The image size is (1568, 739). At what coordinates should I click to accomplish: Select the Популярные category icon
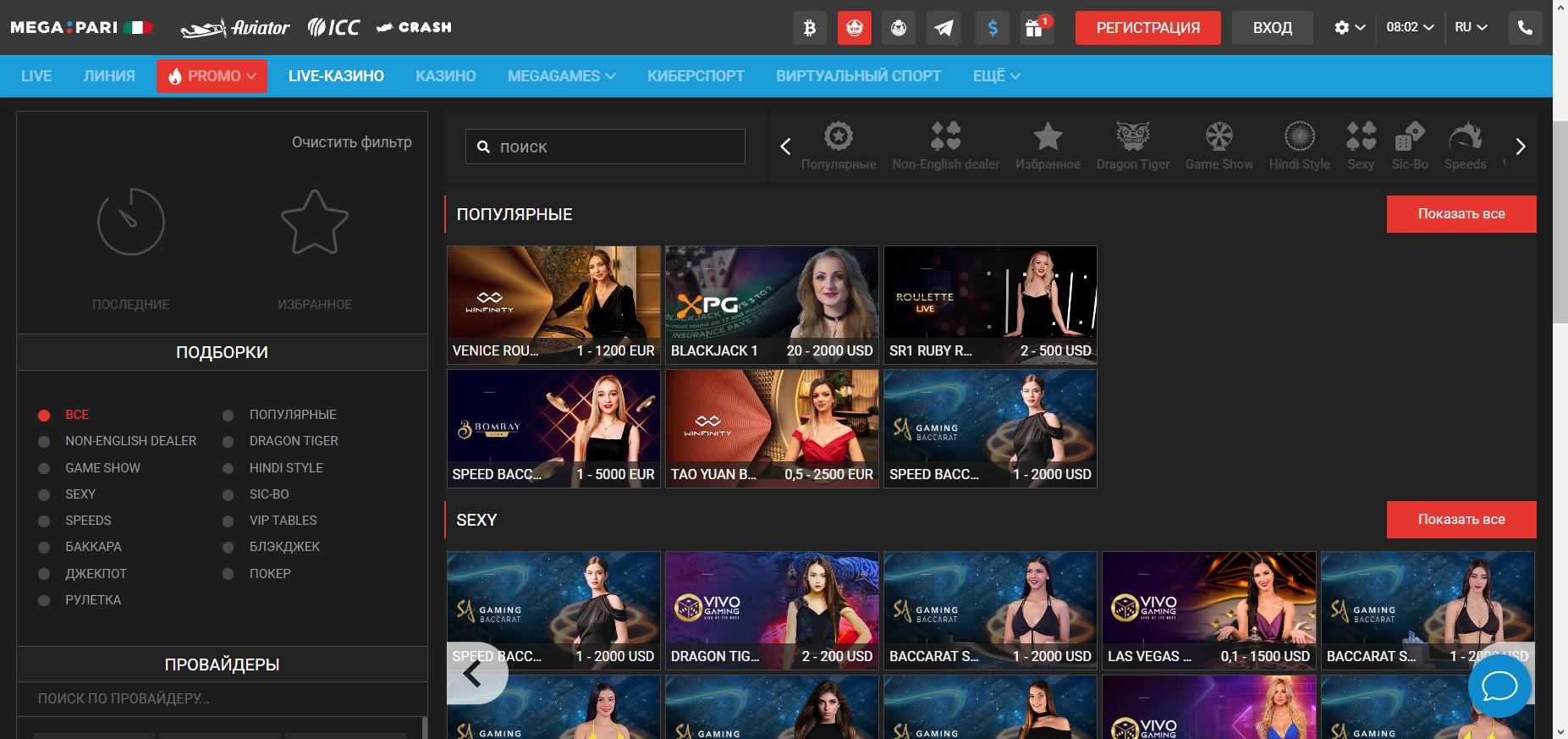(x=839, y=146)
